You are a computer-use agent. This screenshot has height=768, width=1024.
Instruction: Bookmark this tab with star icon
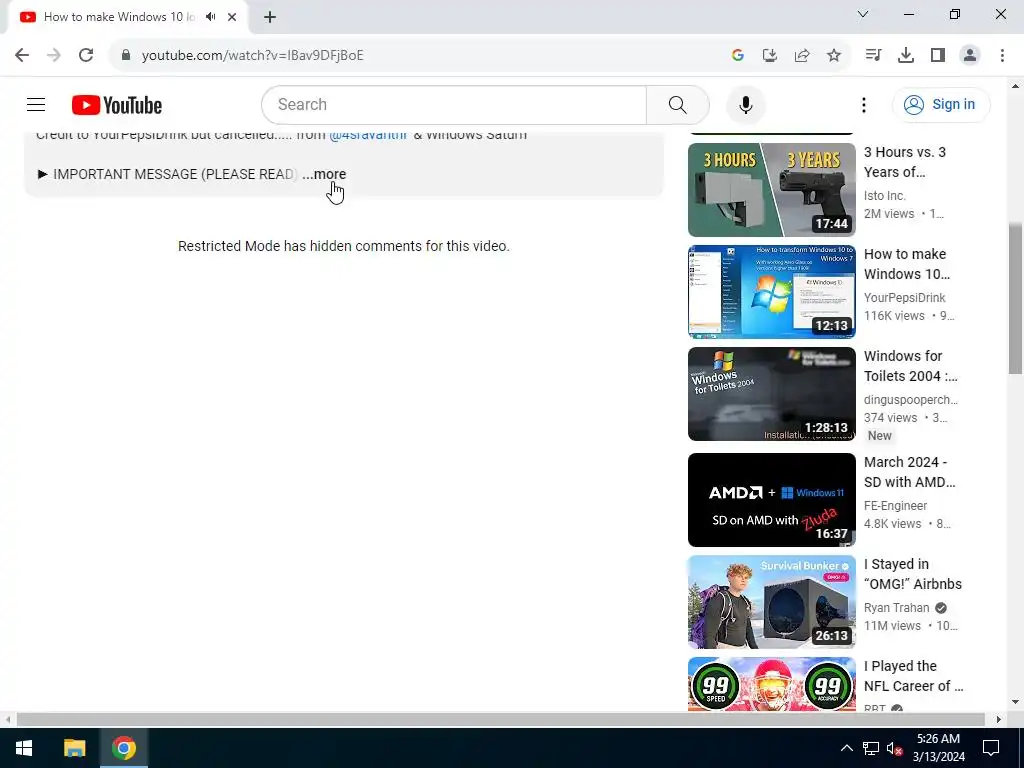click(x=834, y=56)
